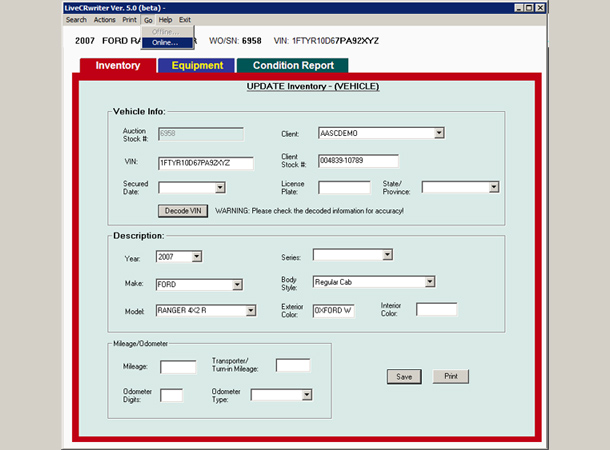Image resolution: width=610 pixels, height=450 pixels.
Task: Maximize the LiveCRwriter window
Action: [x=529, y=8]
